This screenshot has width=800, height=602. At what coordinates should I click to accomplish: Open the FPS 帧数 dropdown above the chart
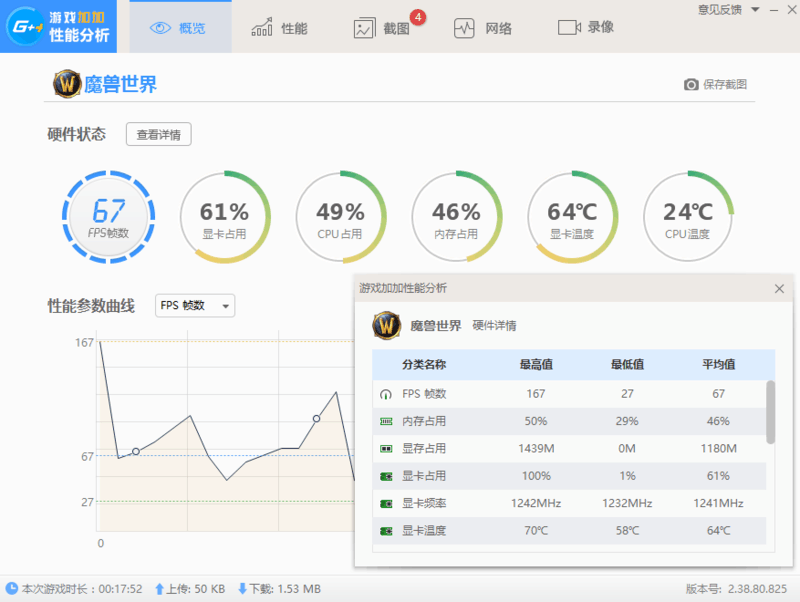(x=194, y=307)
